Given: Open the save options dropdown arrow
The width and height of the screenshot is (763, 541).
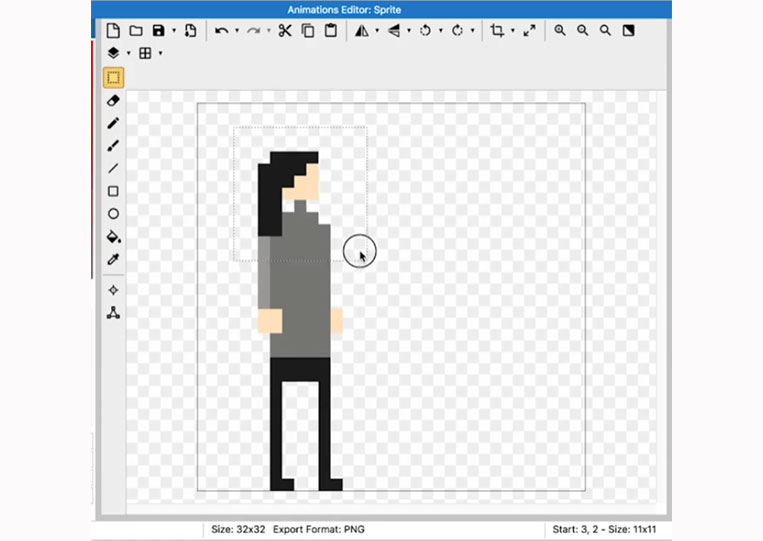Looking at the screenshot, I should click(x=174, y=31).
